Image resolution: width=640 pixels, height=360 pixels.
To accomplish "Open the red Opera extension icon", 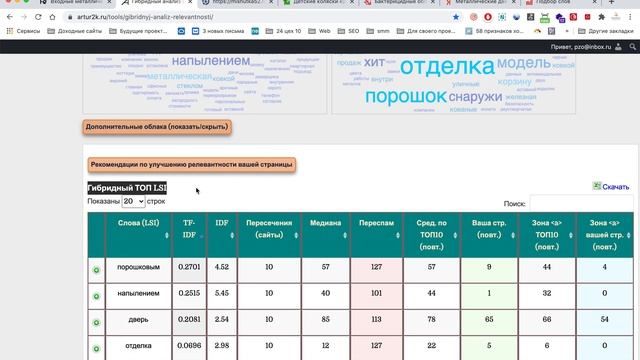I will coord(488,17).
